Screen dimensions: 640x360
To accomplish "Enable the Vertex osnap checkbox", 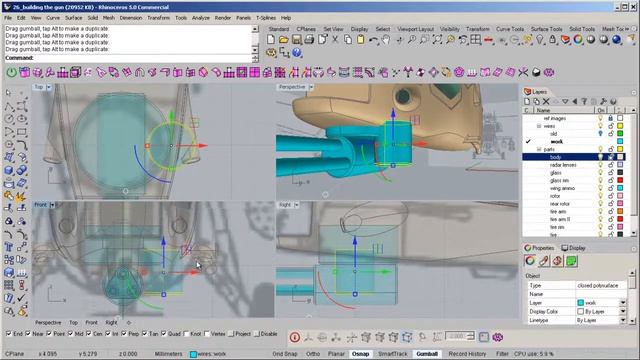I will tap(207, 334).
